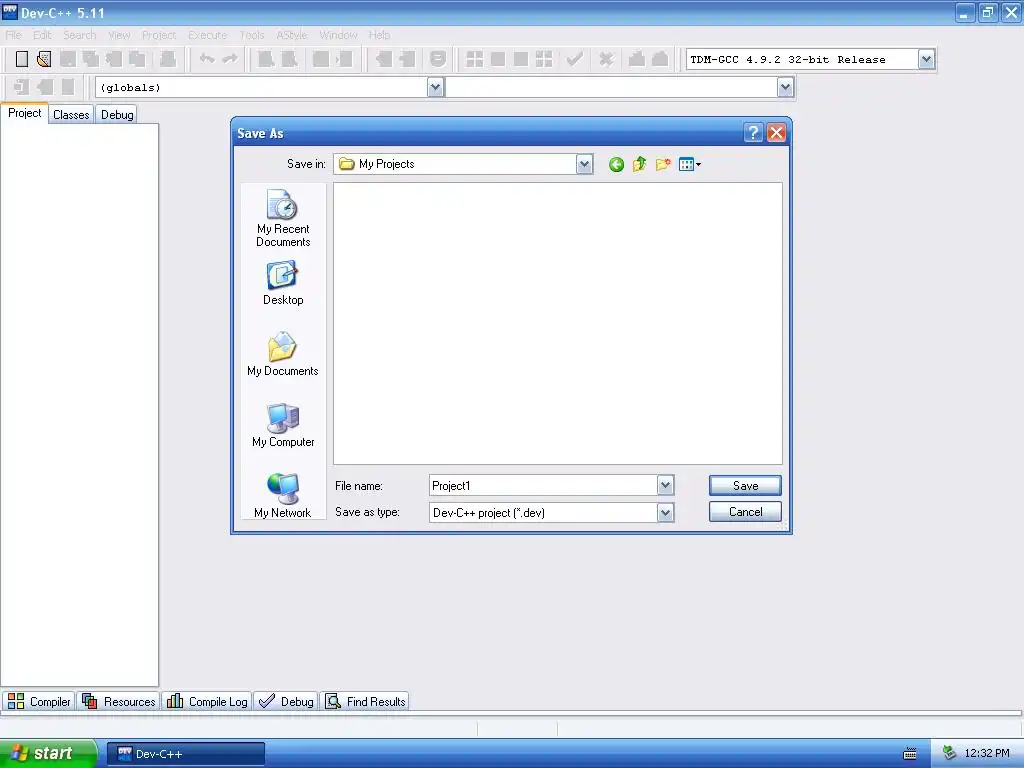Image resolution: width=1024 pixels, height=768 pixels.
Task: Click the Replace toolbar icon
Action: (289, 59)
